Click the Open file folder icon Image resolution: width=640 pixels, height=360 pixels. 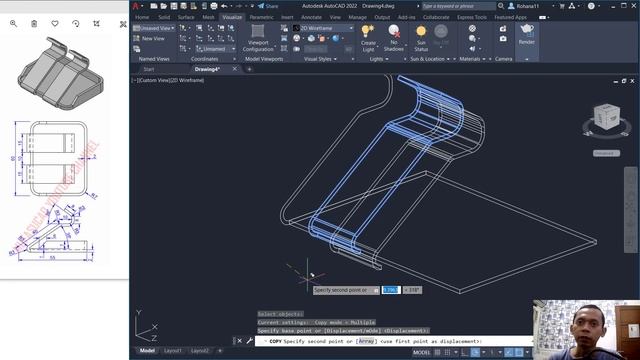click(x=164, y=6)
